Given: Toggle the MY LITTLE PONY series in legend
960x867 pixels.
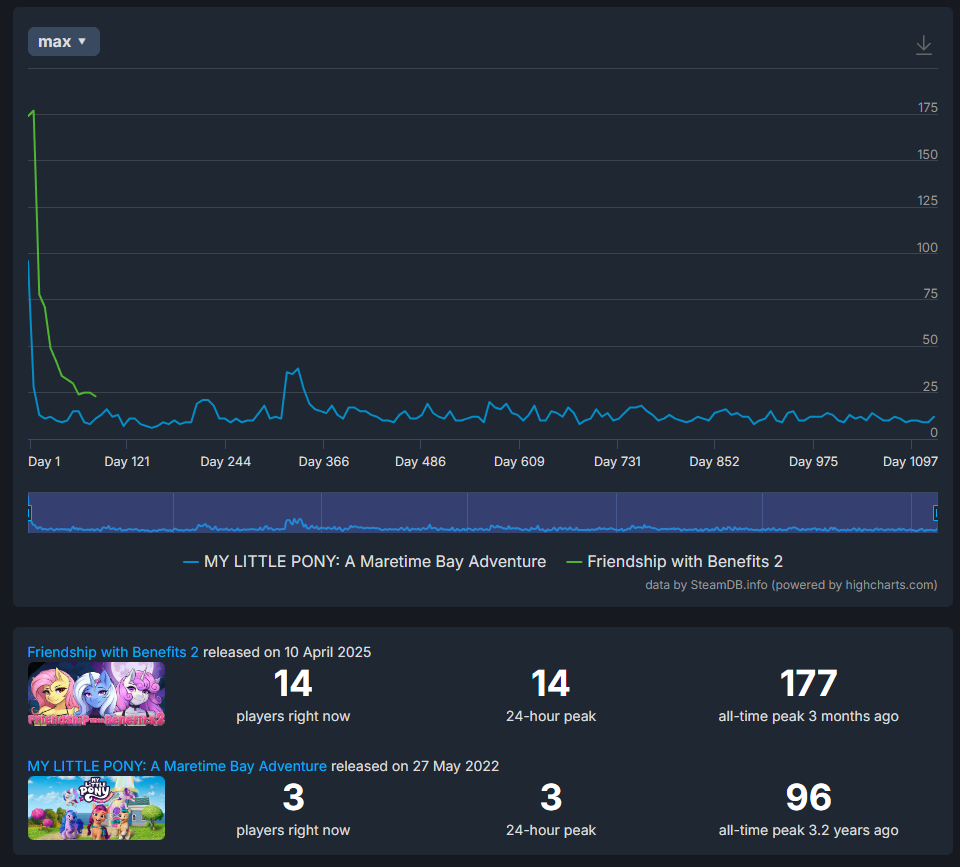Looking at the screenshot, I should click(x=364, y=561).
